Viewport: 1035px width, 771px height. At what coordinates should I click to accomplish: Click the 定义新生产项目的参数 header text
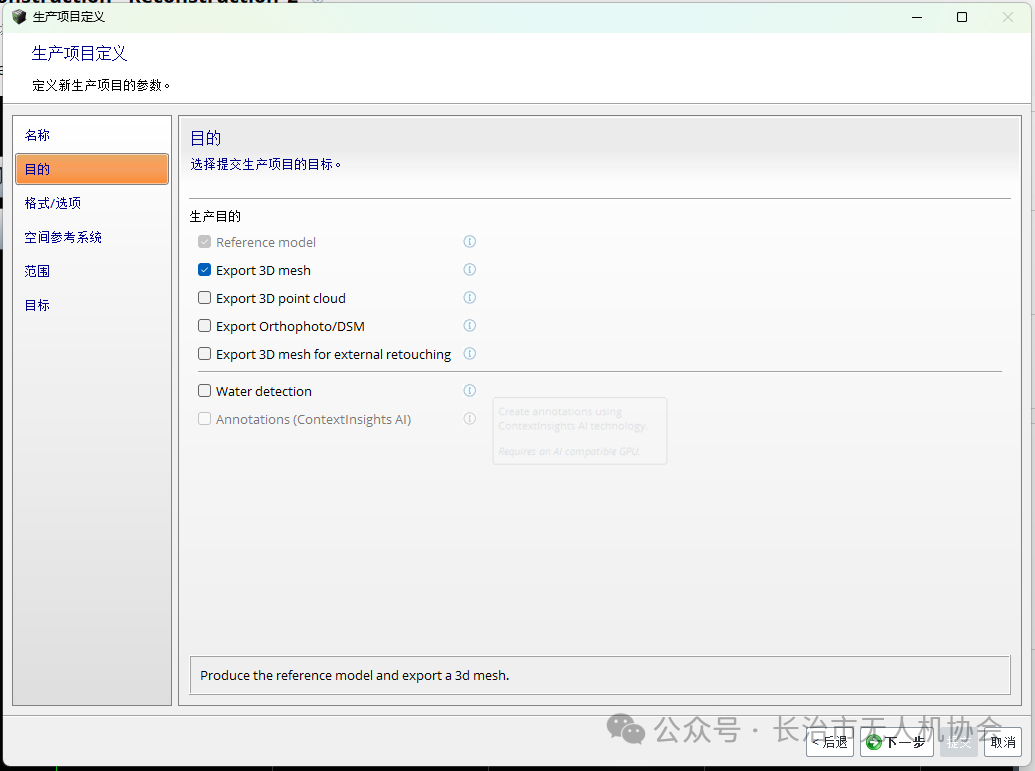pyautogui.click(x=100, y=85)
